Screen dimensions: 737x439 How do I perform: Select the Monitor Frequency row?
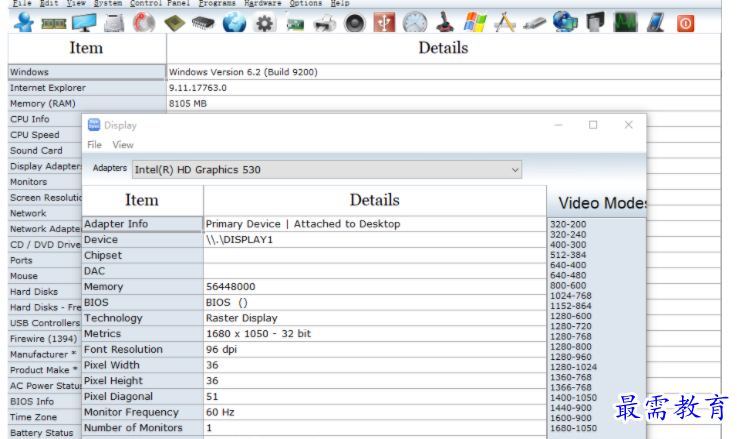coord(314,412)
